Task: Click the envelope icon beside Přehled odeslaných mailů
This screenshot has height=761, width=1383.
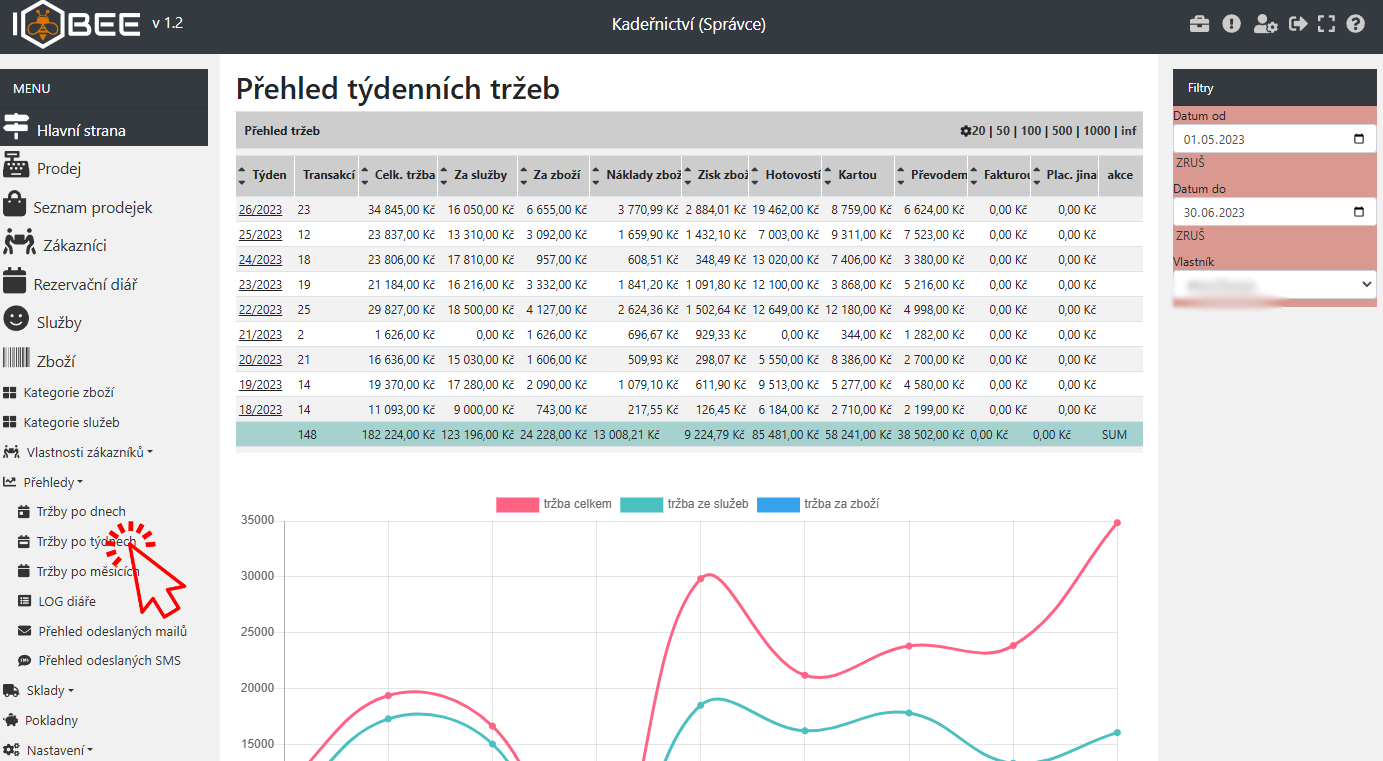Action: click(x=25, y=631)
